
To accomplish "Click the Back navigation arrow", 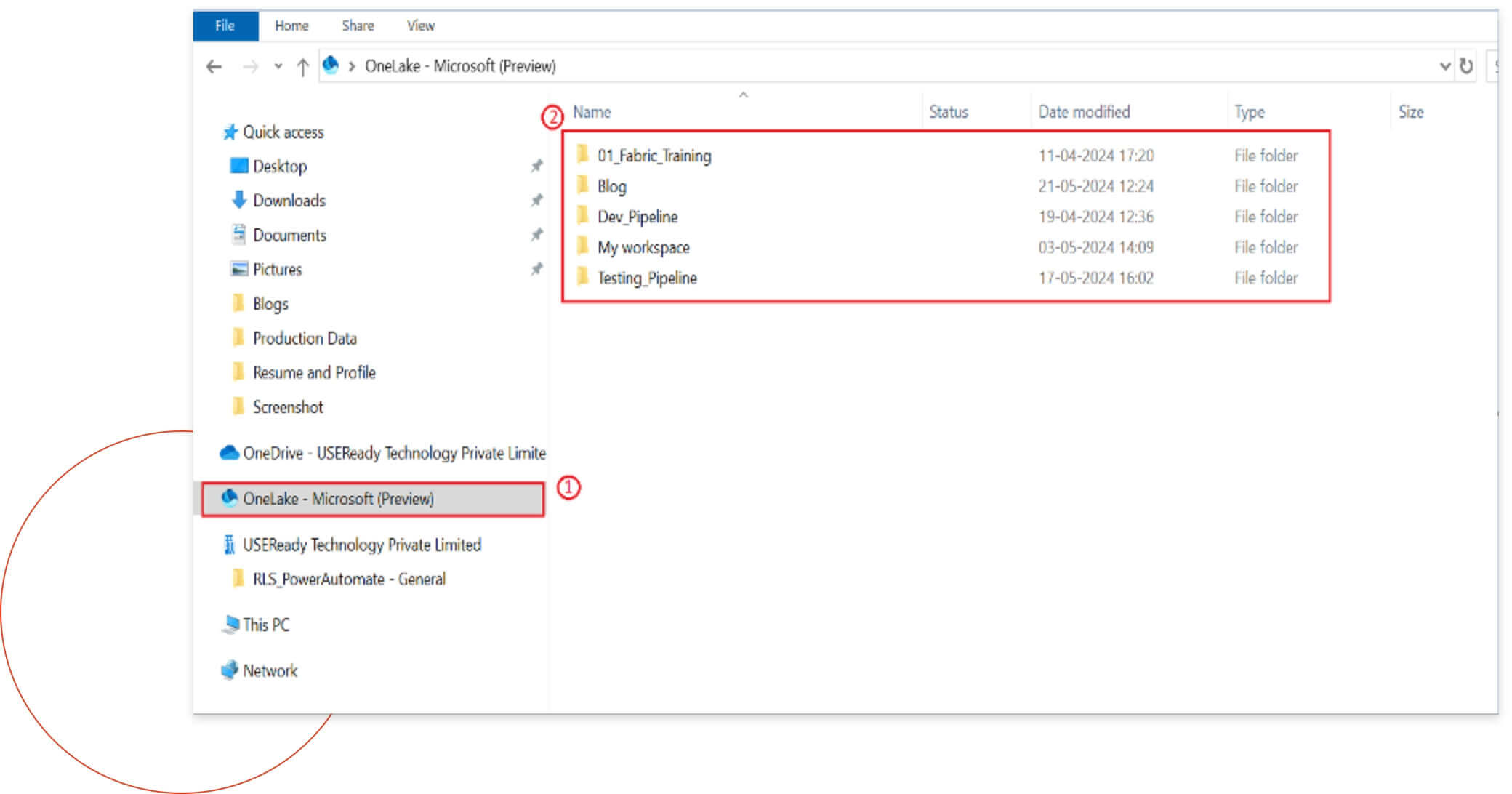I will (x=214, y=67).
